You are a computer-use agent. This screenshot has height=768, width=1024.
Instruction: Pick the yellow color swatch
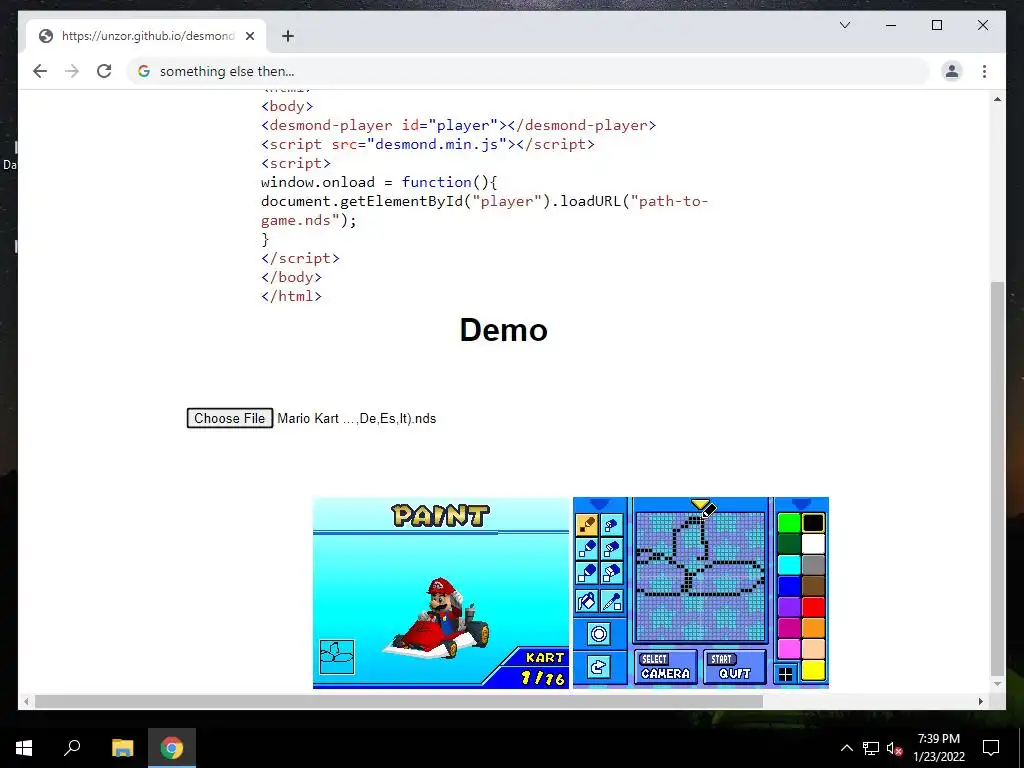(813, 670)
